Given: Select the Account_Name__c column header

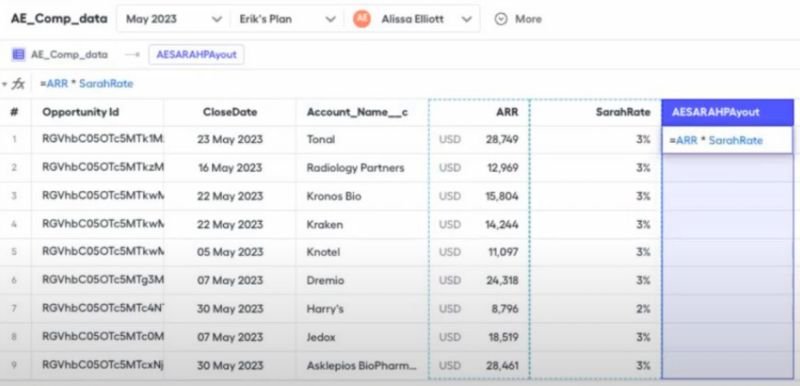Looking at the screenshot, I should tap(362, 112).
